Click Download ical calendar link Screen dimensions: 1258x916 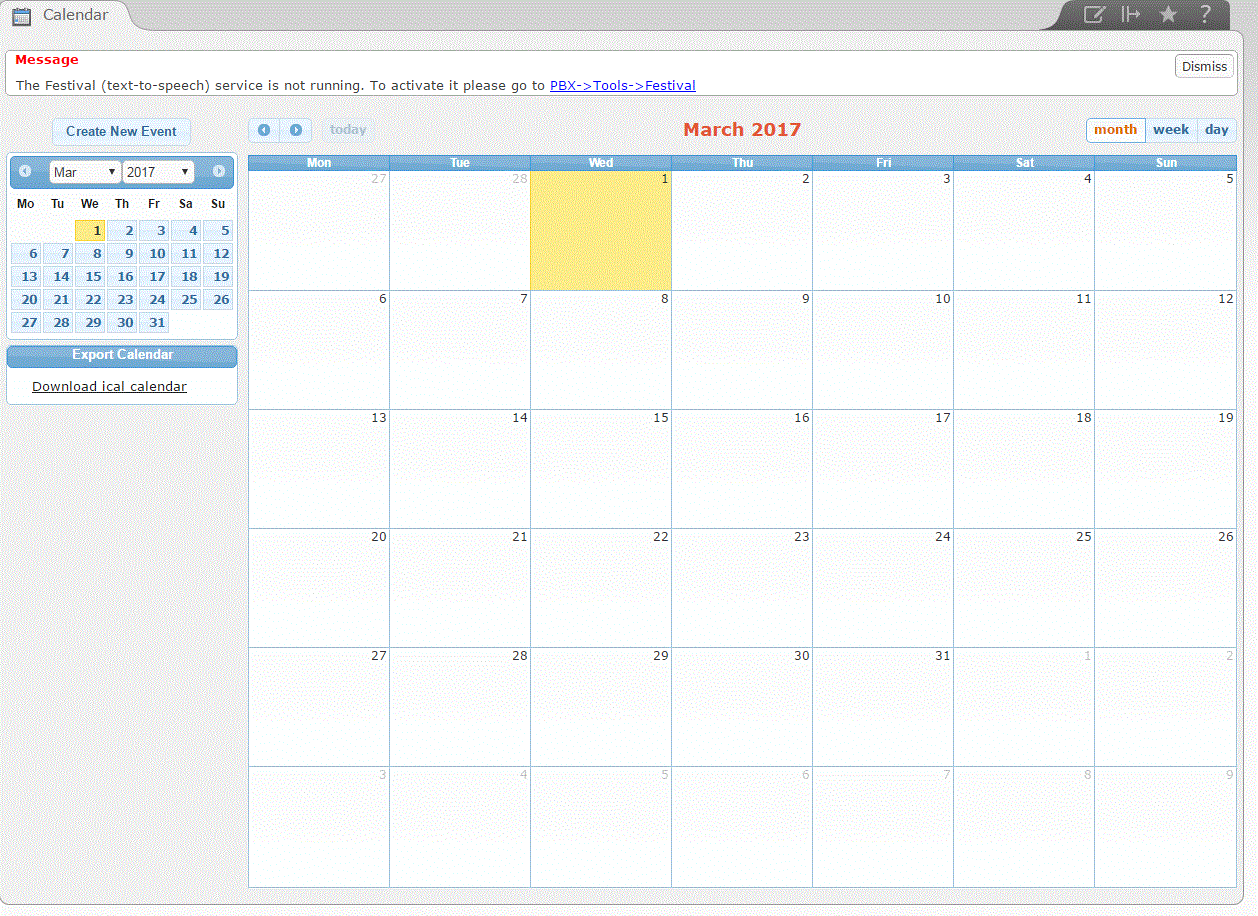click(x=109, y=386)
